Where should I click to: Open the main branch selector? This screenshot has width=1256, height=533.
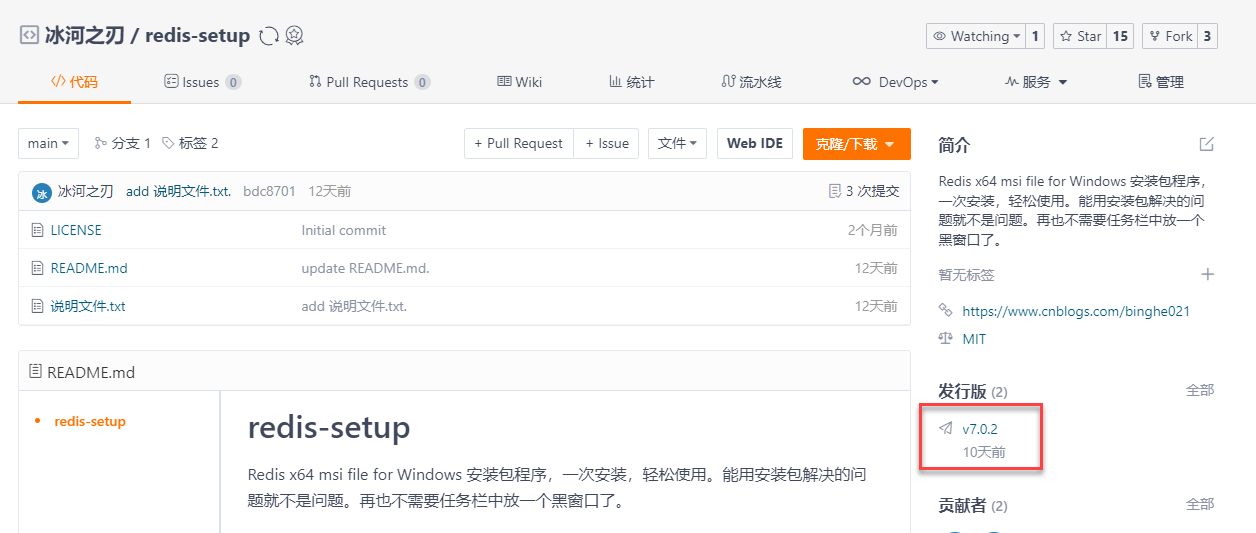(48, 143)
